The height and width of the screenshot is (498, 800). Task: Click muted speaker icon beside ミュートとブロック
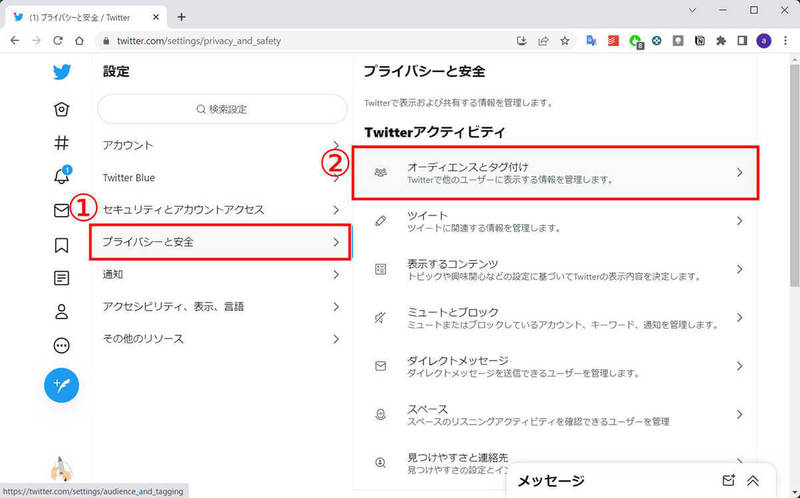coord(381,318)
